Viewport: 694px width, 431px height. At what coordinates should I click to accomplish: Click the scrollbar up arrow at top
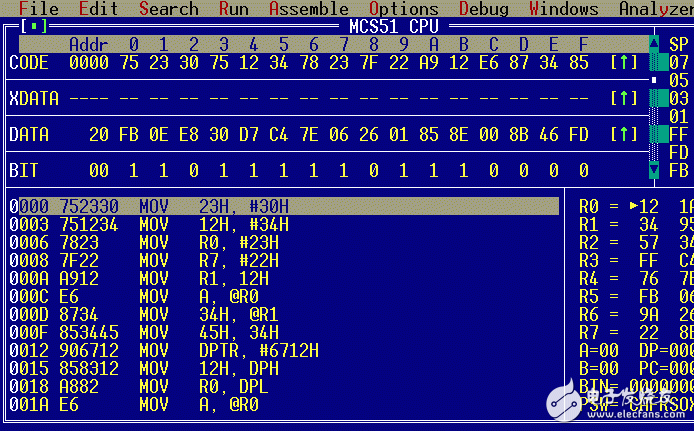[654, 45]
